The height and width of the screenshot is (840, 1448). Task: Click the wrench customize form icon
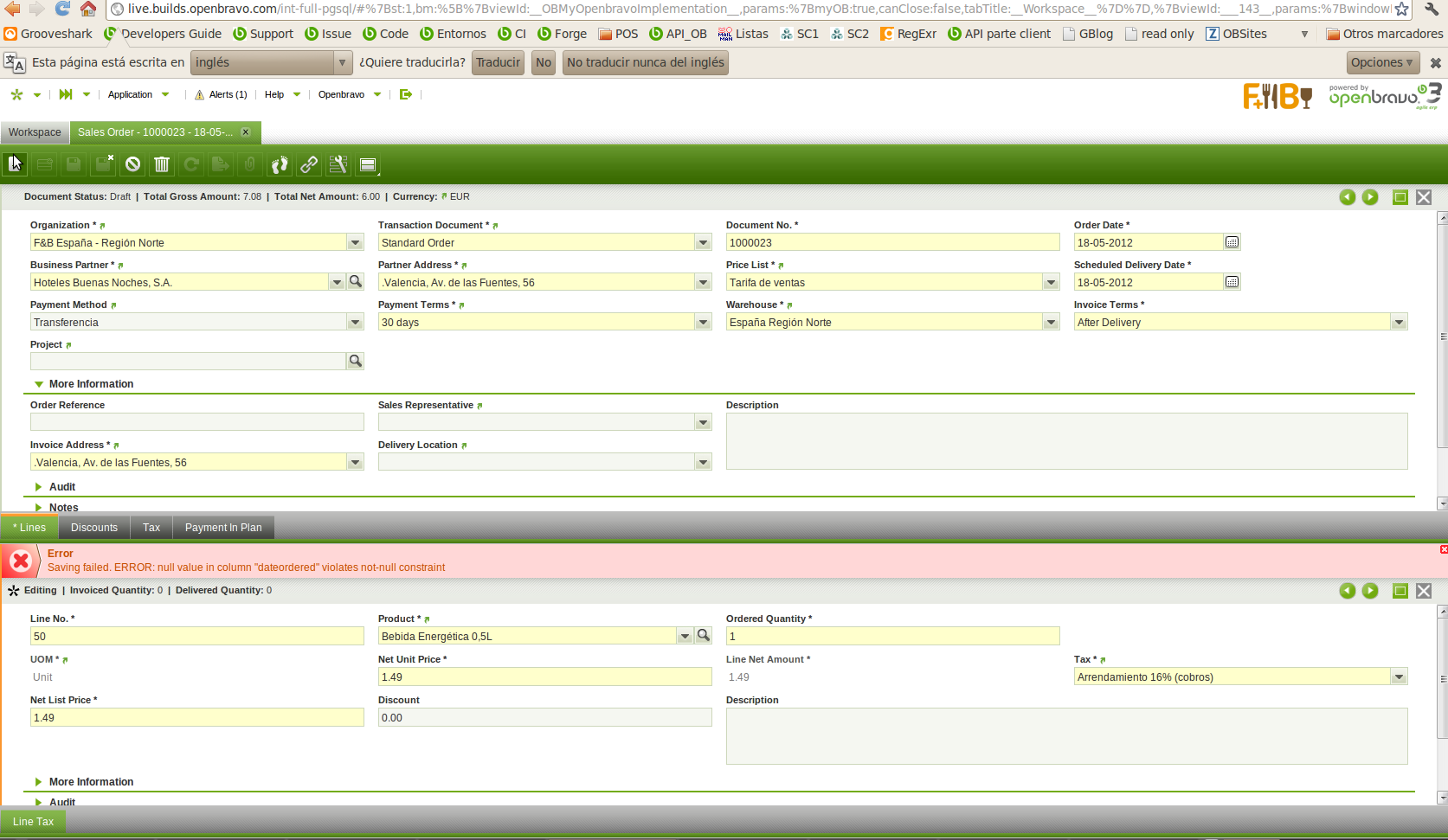coord(338,164)
